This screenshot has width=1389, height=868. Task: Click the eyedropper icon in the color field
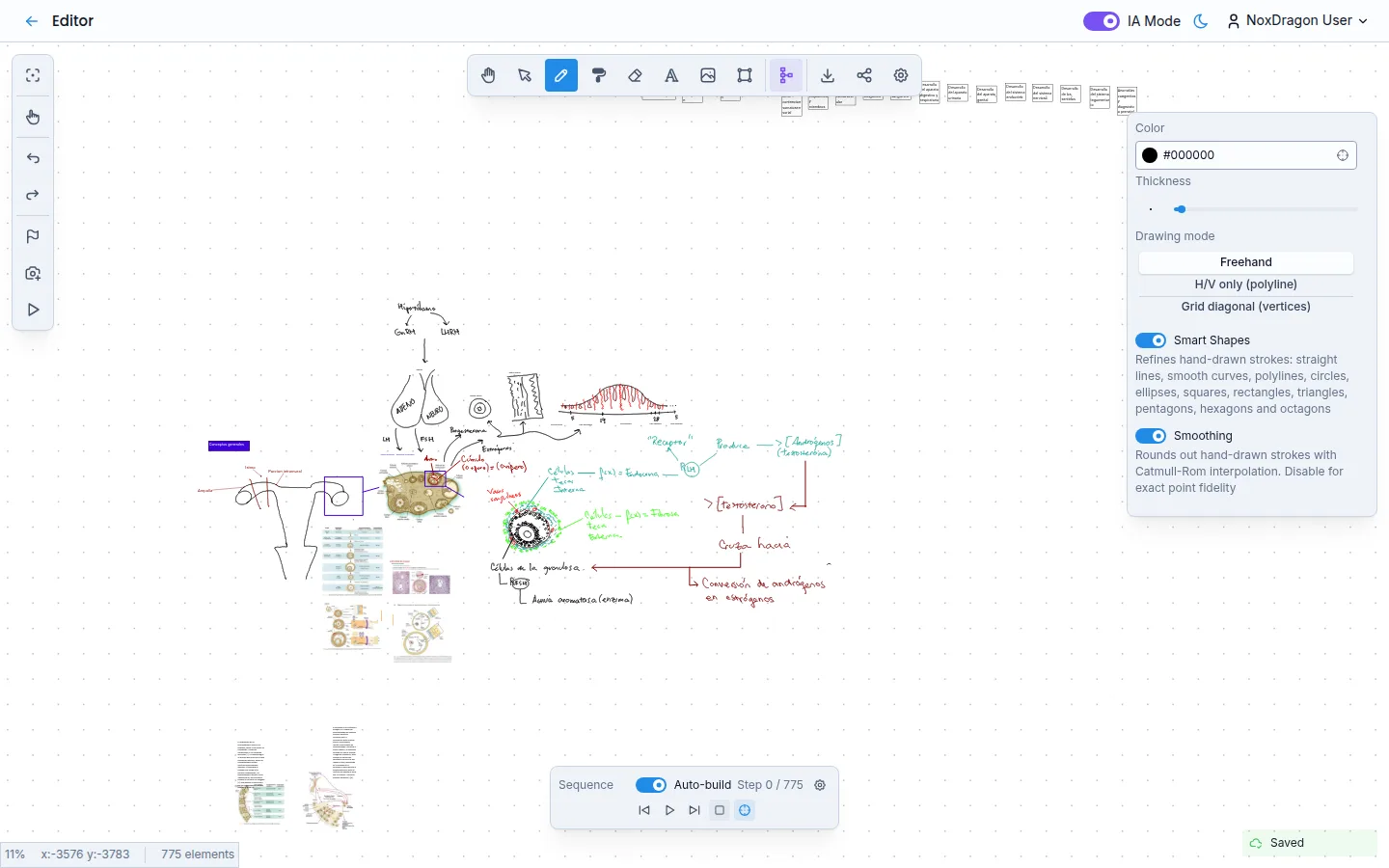coord(1343,155)
